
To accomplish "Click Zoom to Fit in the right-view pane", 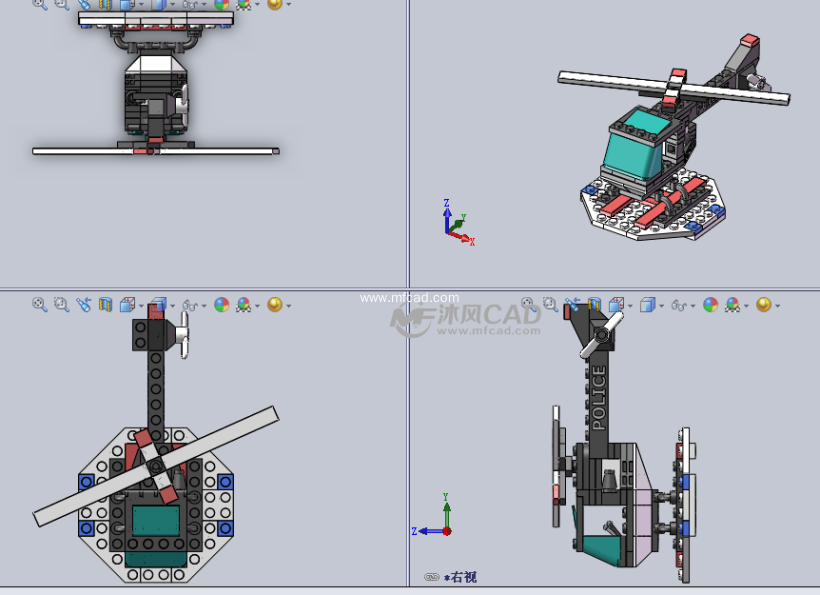I will pyautogui.click(x=528, y=304).
